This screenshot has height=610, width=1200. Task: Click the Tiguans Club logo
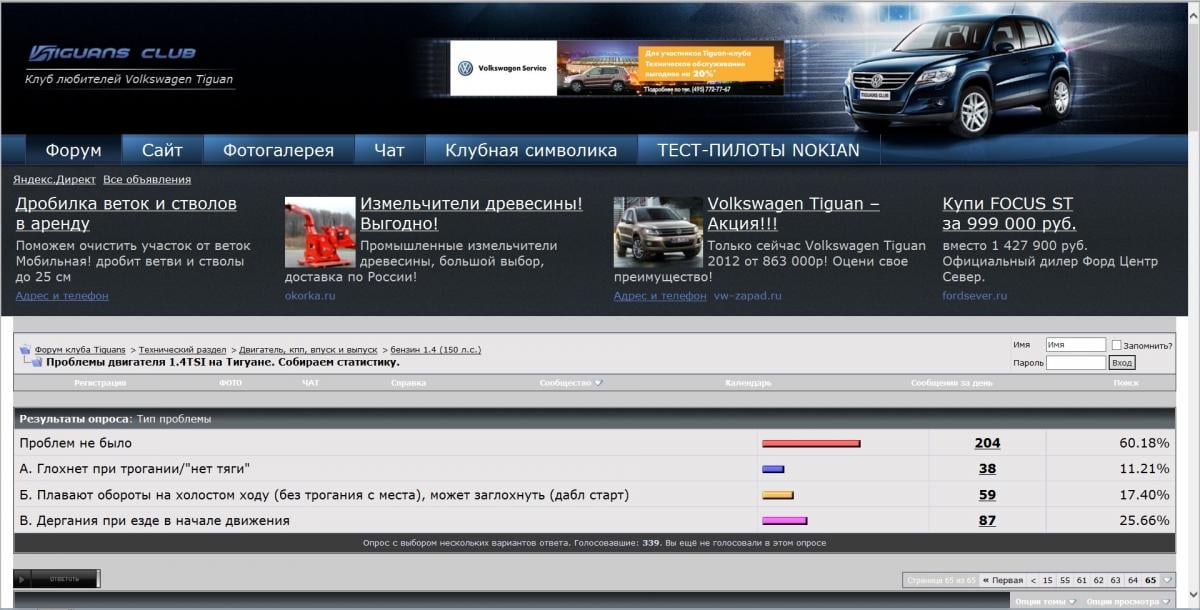click(x=112, y=53)
